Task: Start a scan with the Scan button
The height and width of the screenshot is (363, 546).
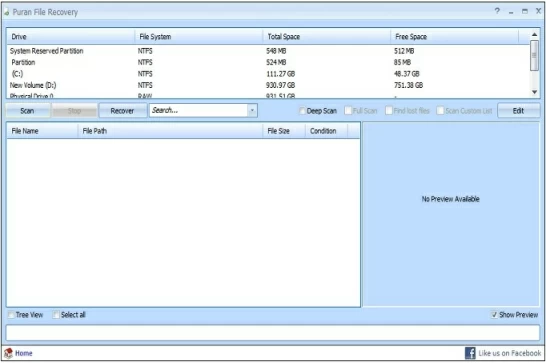Action: 28,111
